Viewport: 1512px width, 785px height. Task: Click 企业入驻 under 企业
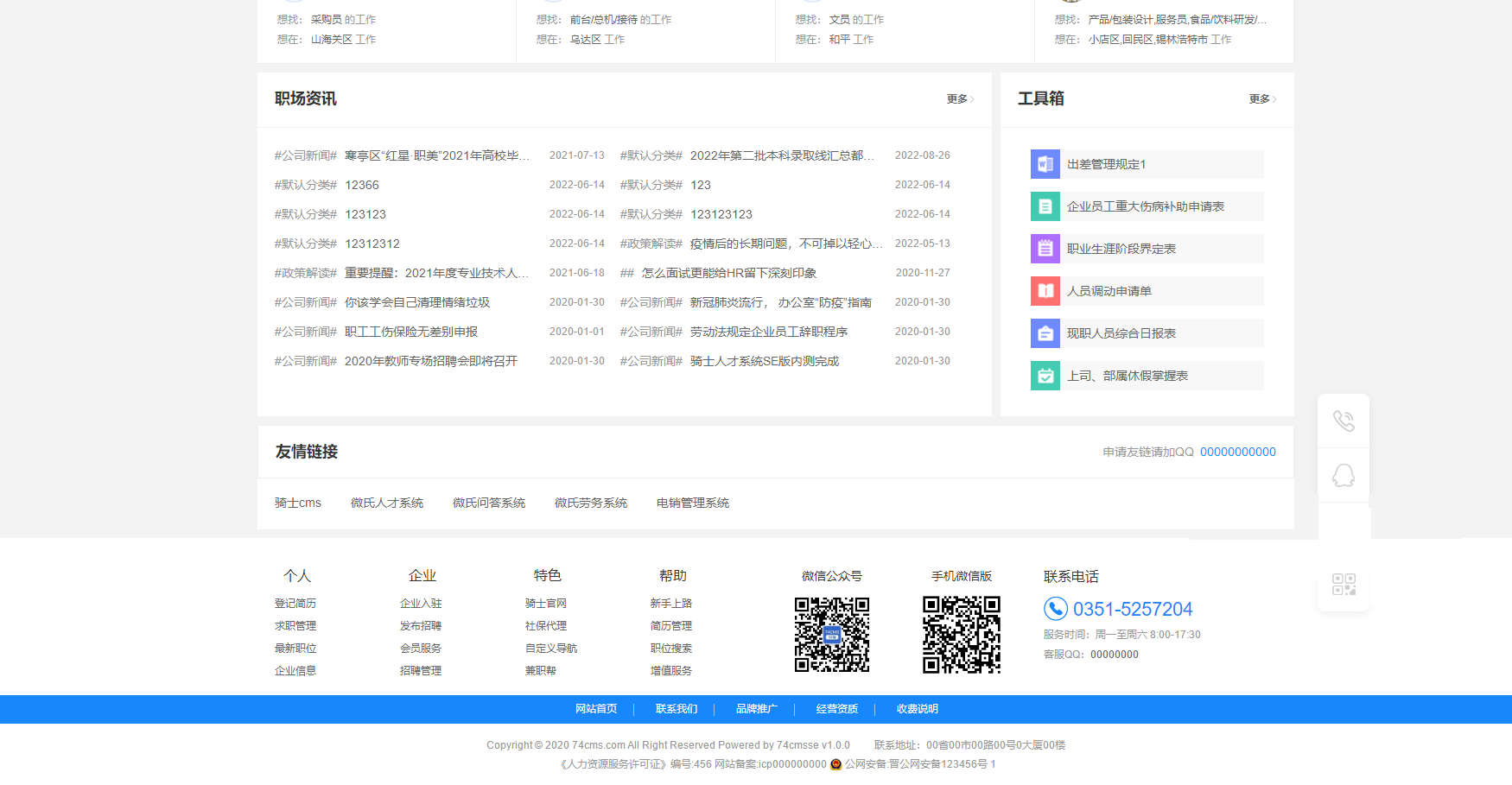421,604
